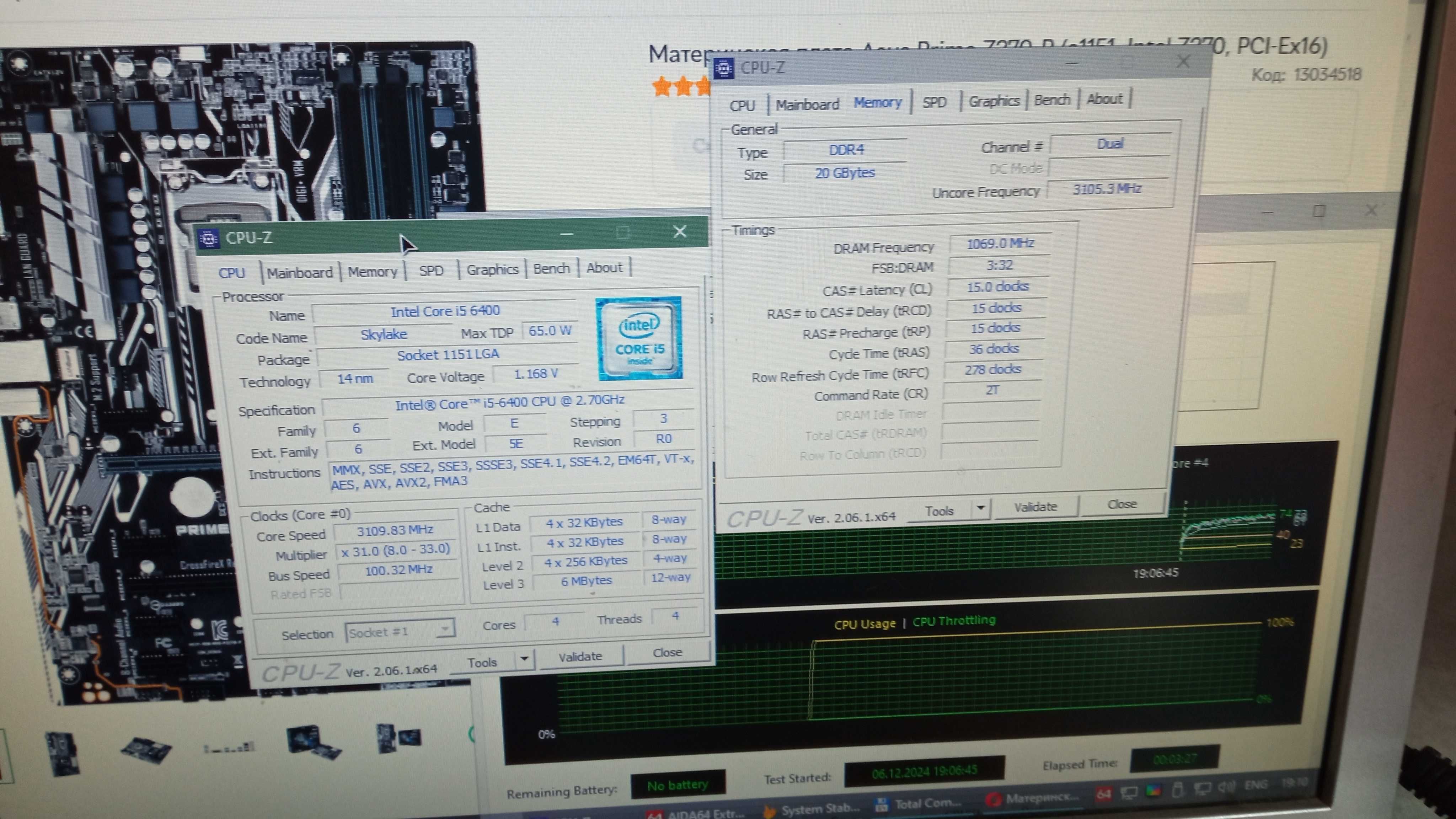
Task: Close the front CPU-Z window with X
Action: (680, 231)
